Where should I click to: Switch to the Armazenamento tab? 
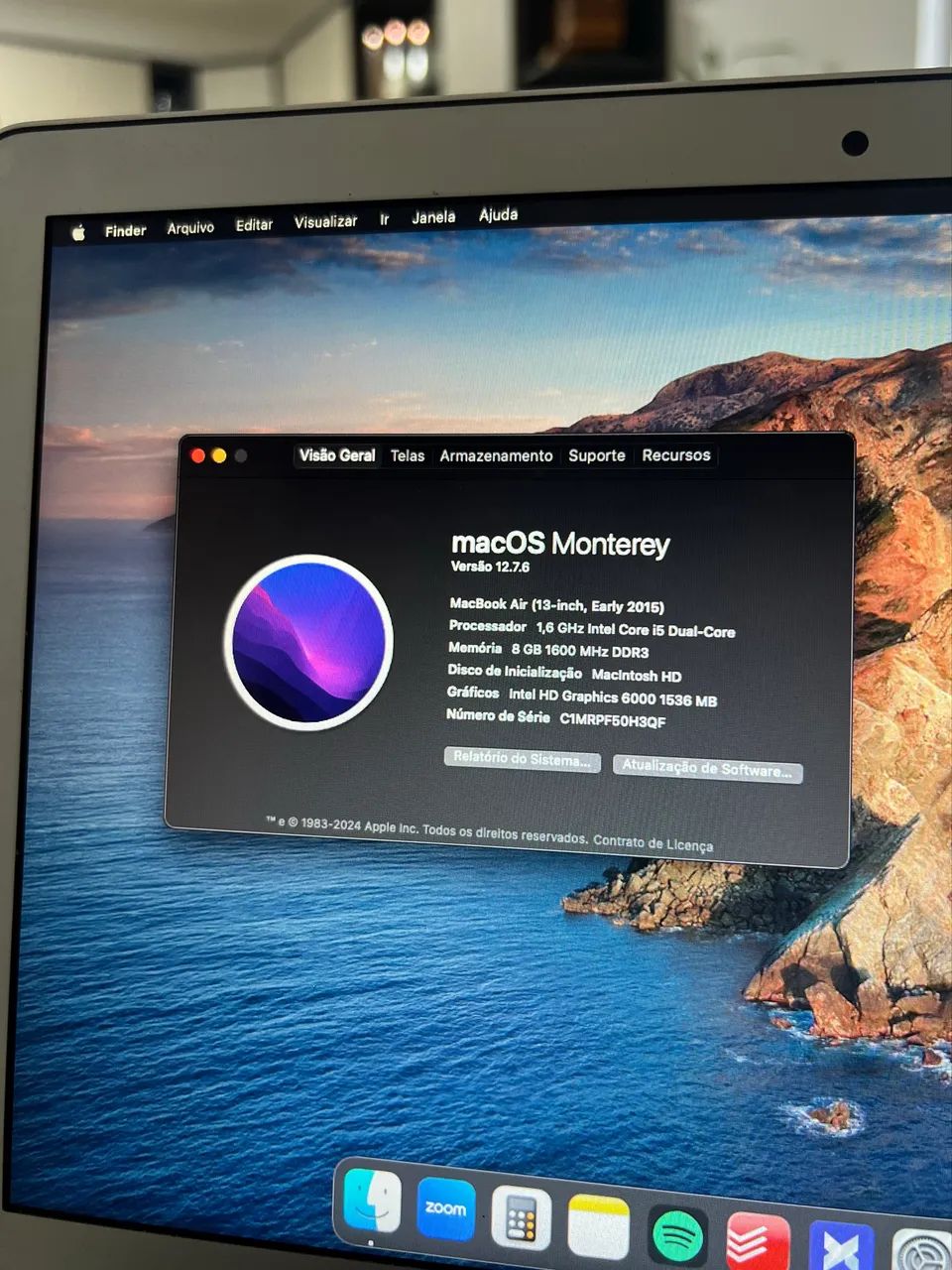pyautogui.click(x=496, y=455)
